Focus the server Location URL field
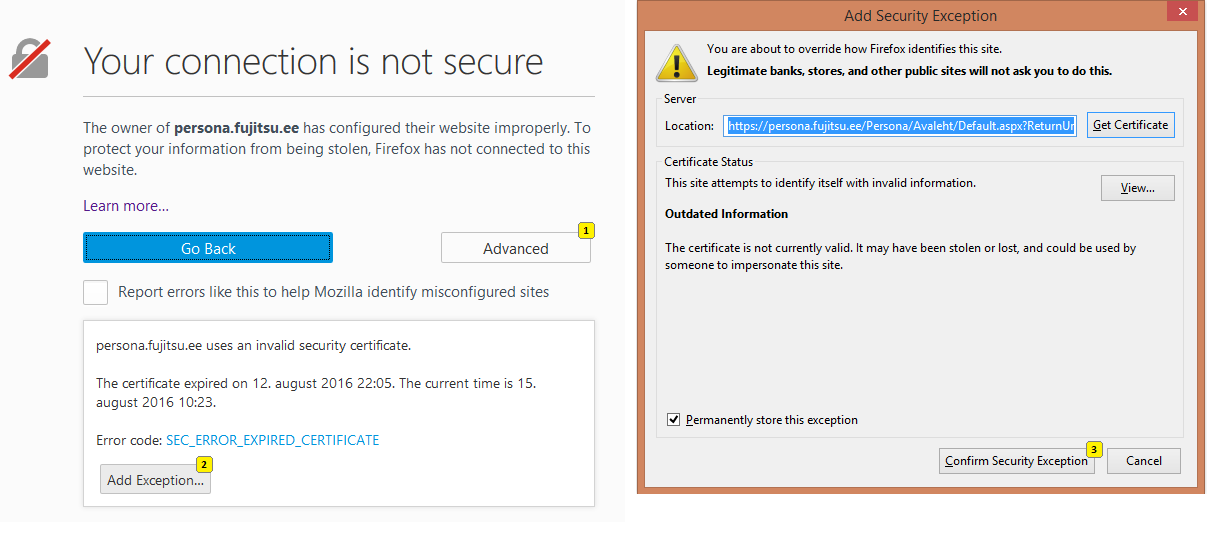The height and width of the screenshot is (542, 1208). click(900, 126)
